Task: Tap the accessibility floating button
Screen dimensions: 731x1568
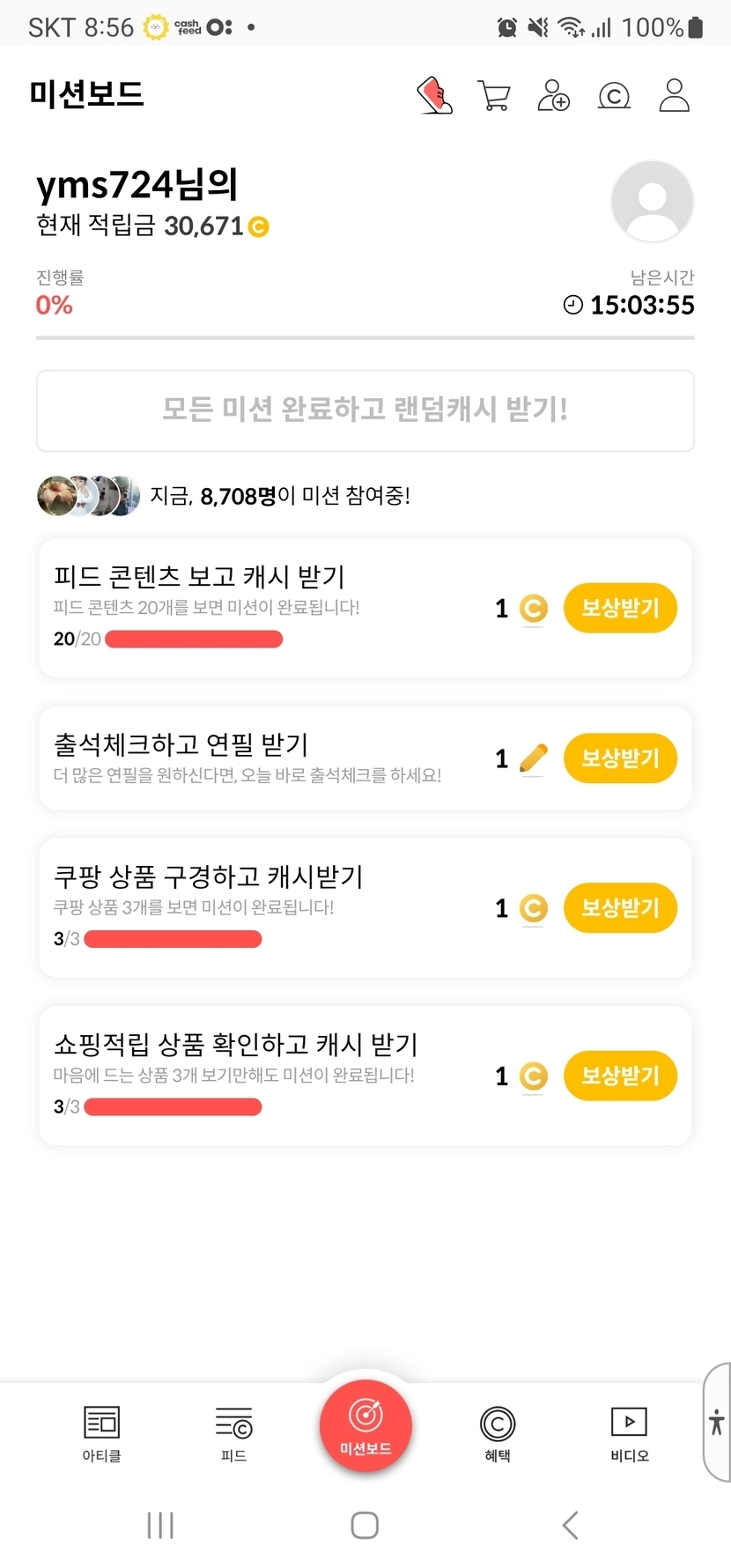Action: tap(717, 1422)
